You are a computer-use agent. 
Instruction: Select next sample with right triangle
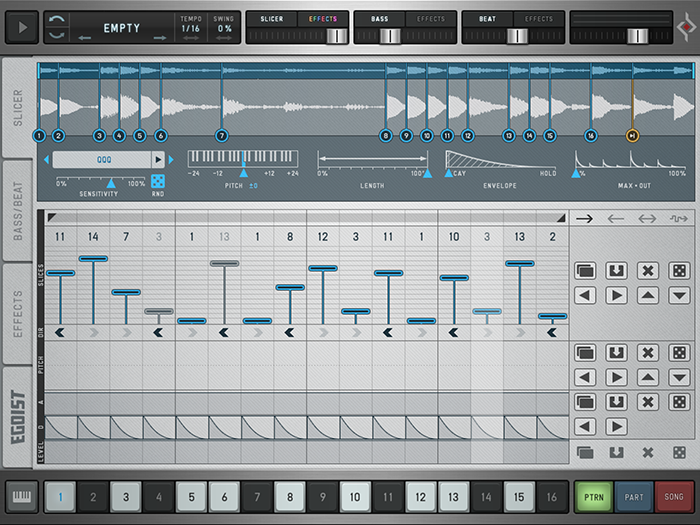[171, 159]
